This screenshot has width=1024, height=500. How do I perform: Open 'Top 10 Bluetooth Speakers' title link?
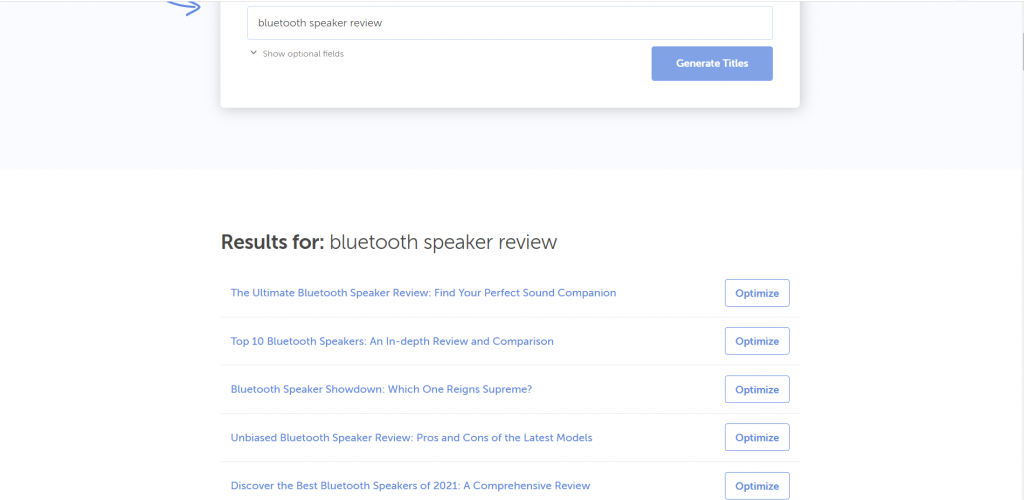(392, 341)
